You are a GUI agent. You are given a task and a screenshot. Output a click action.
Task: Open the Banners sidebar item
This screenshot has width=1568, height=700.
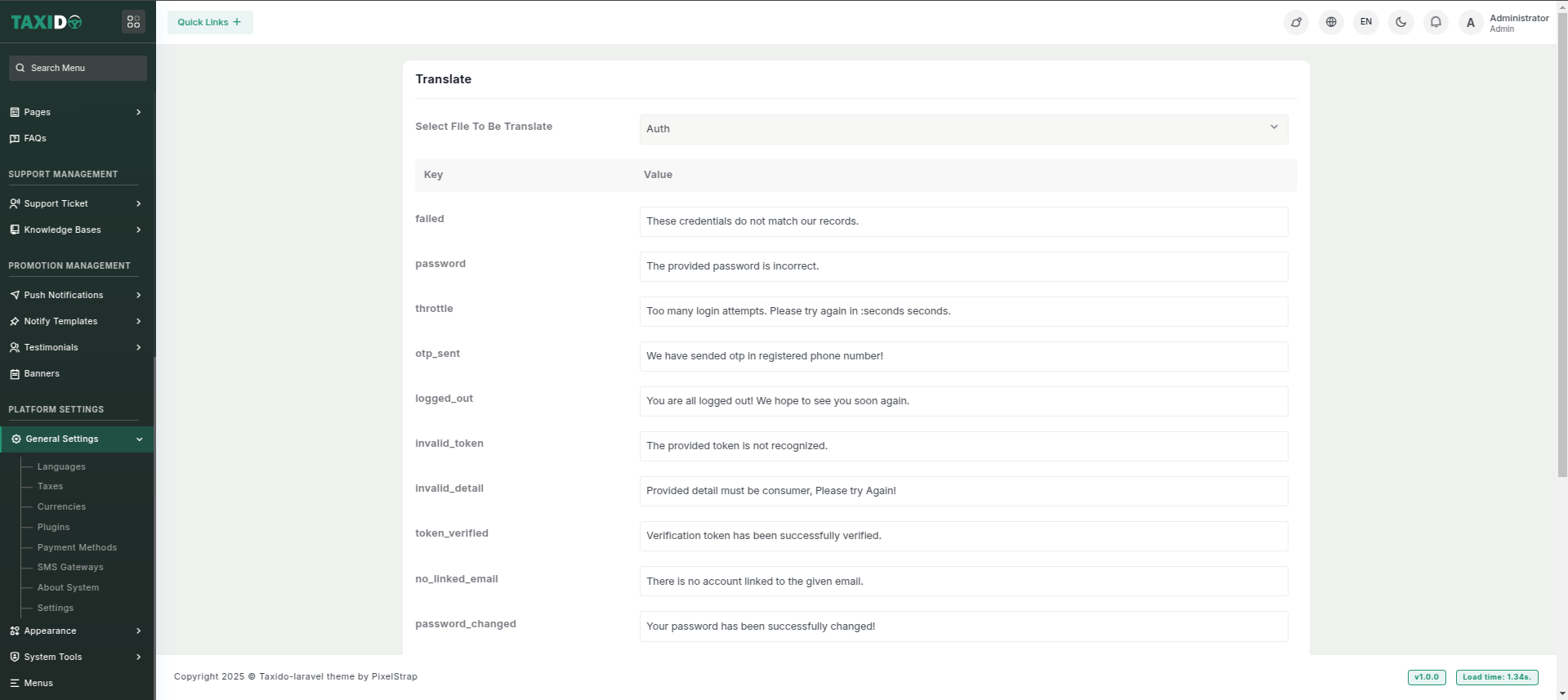42,374
